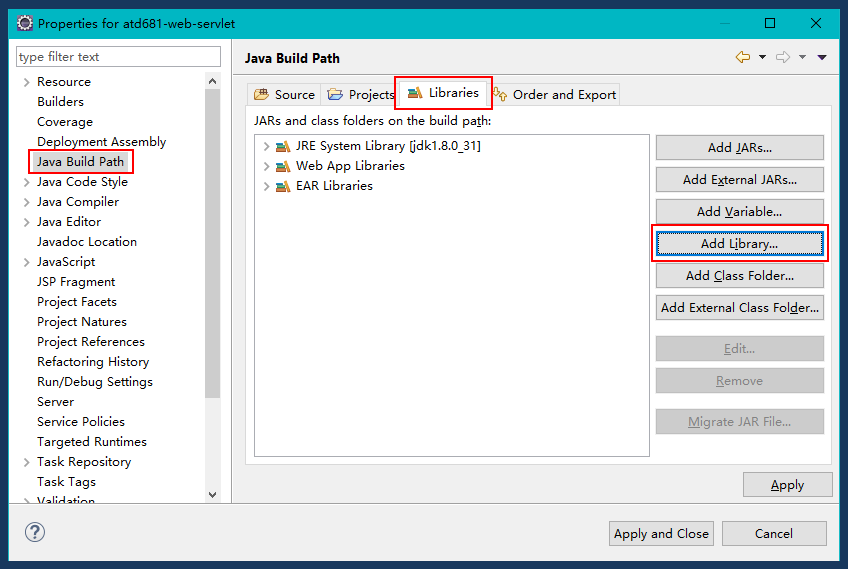Click the Add Library button
848x569 pixels.
click(x=740, y=243)
